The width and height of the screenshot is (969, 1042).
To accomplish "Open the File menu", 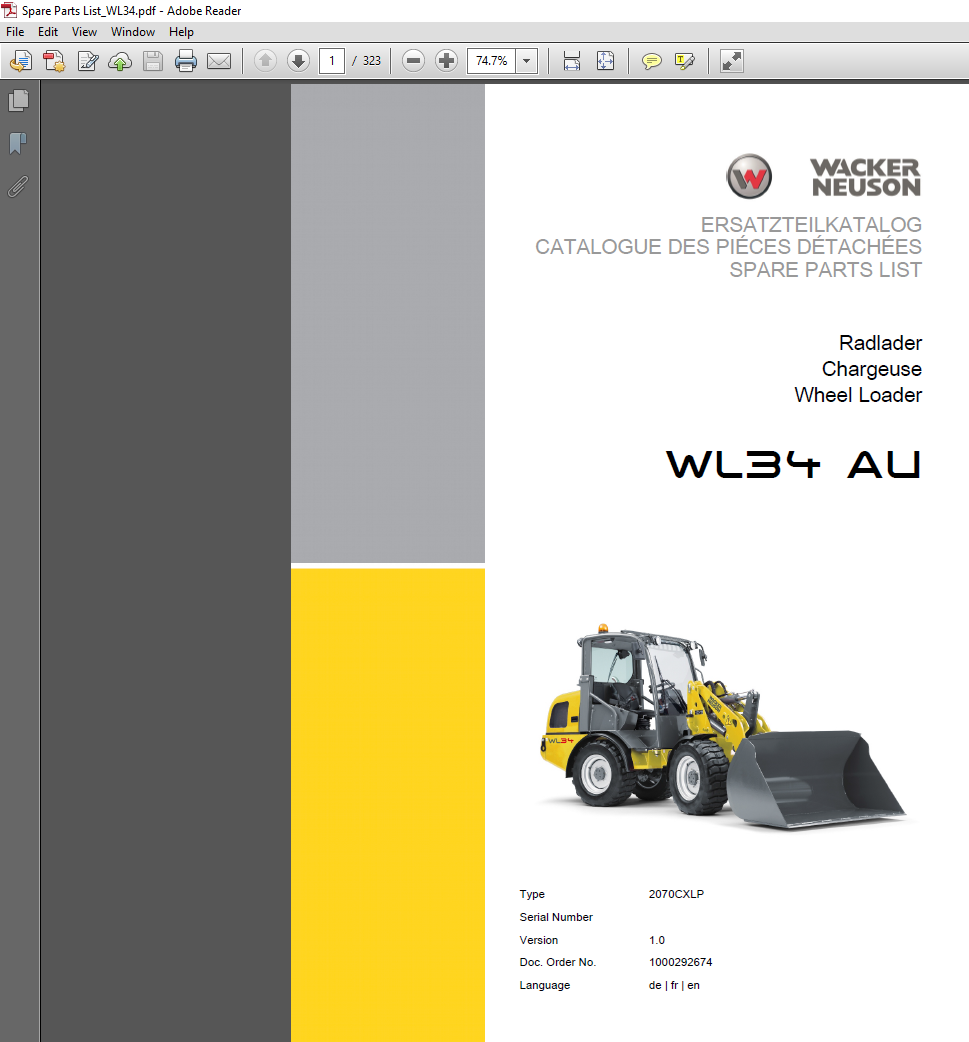I will (15, 32).
